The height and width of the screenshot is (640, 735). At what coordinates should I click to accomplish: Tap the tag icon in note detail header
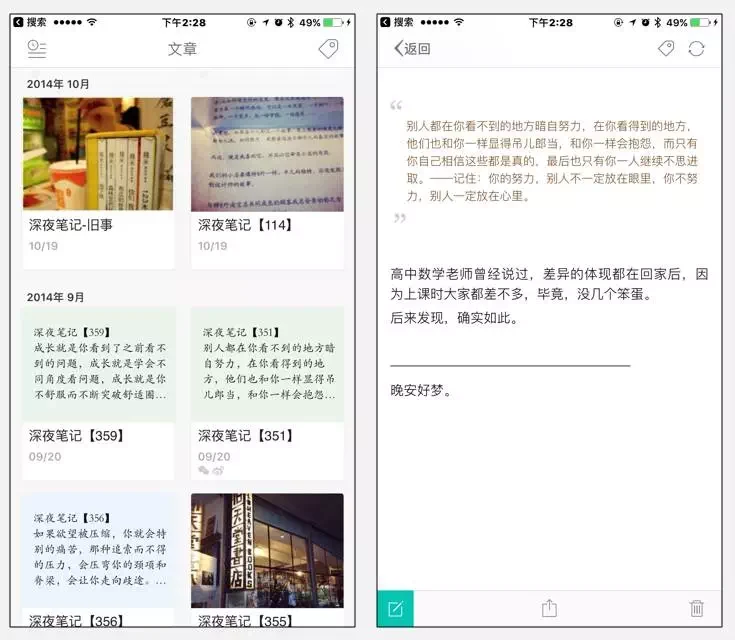coord(666,48)
